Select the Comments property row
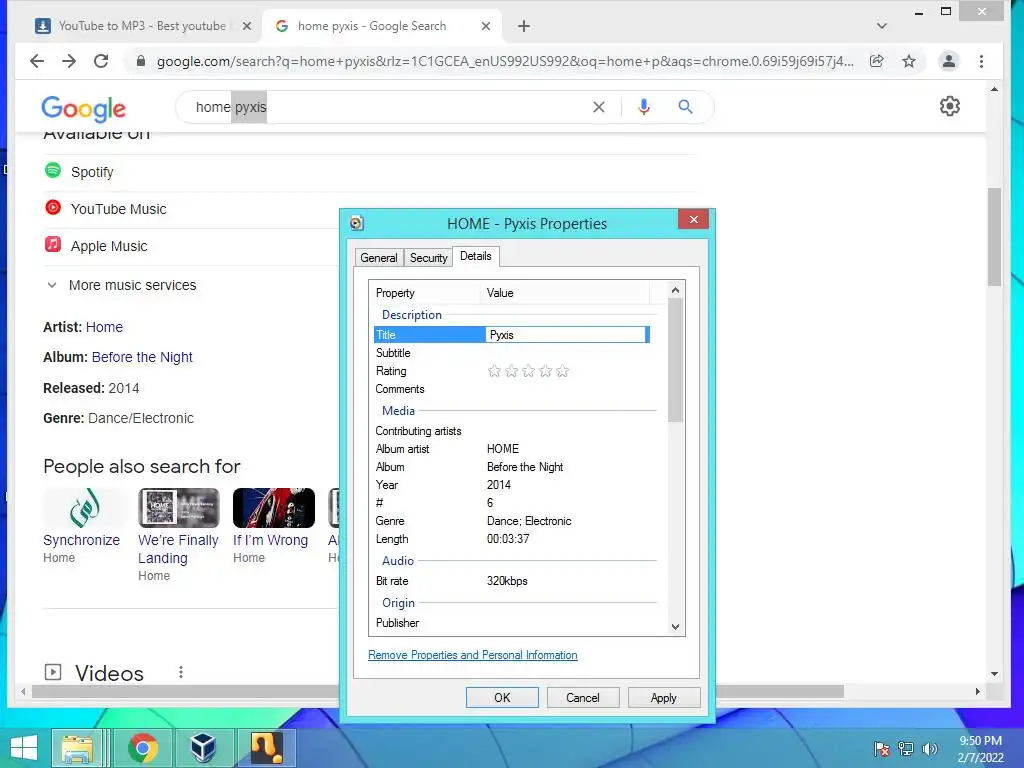The image size is (1024, 768). [x=511, y=389]
